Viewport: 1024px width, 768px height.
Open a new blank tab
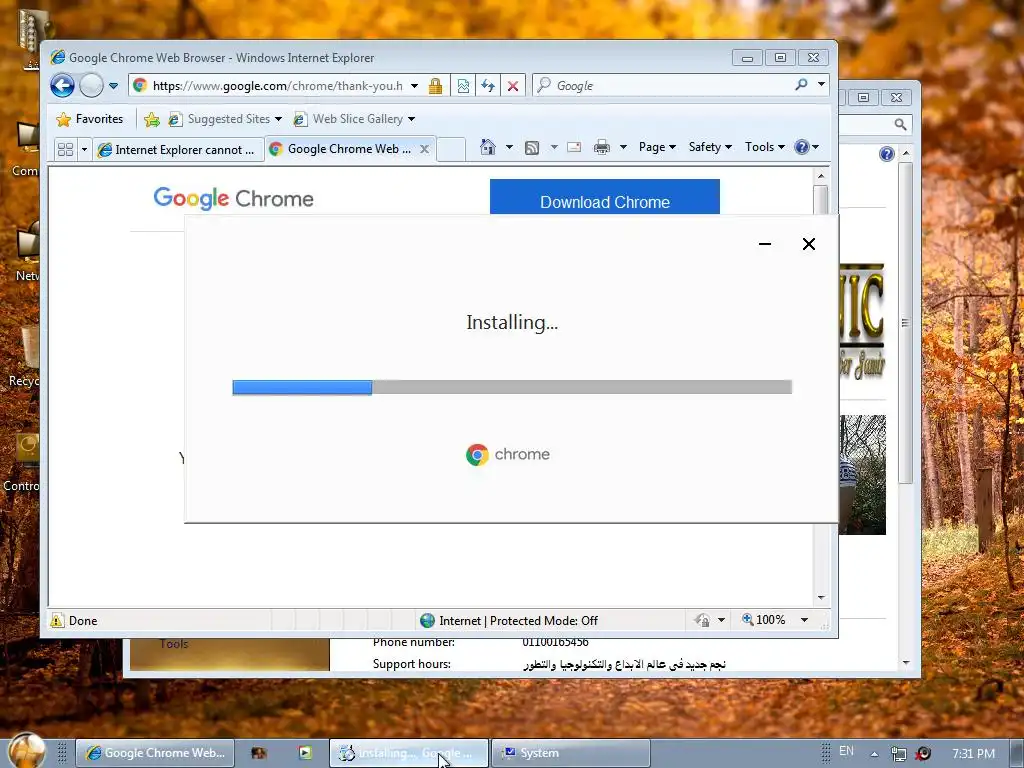click(x=451, y=150)
